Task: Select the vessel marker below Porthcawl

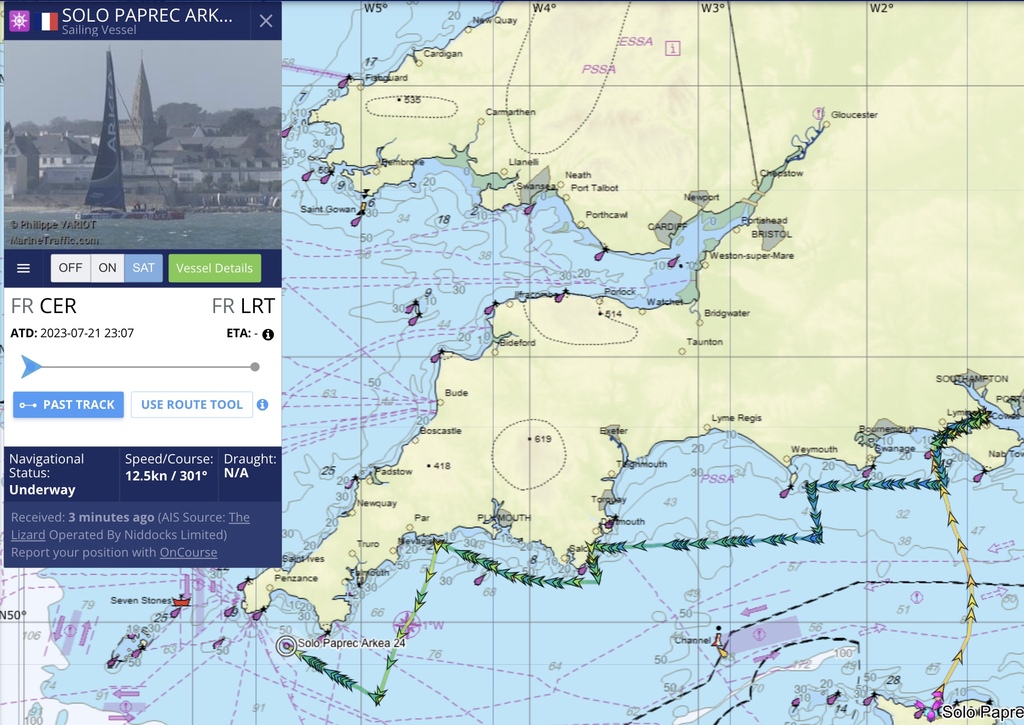Action: 601,253
